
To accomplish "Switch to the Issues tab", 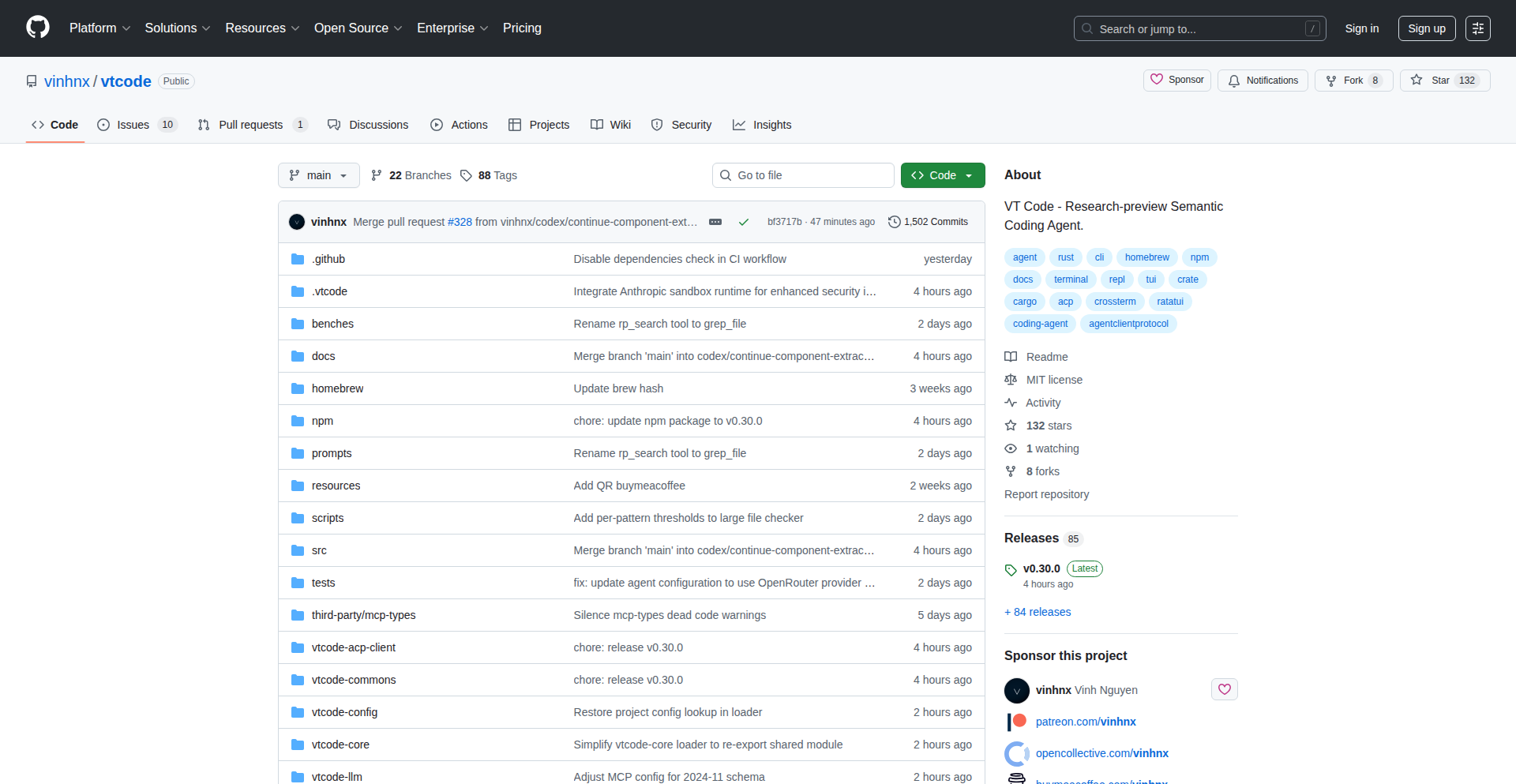I will click(x=133, y=125).
